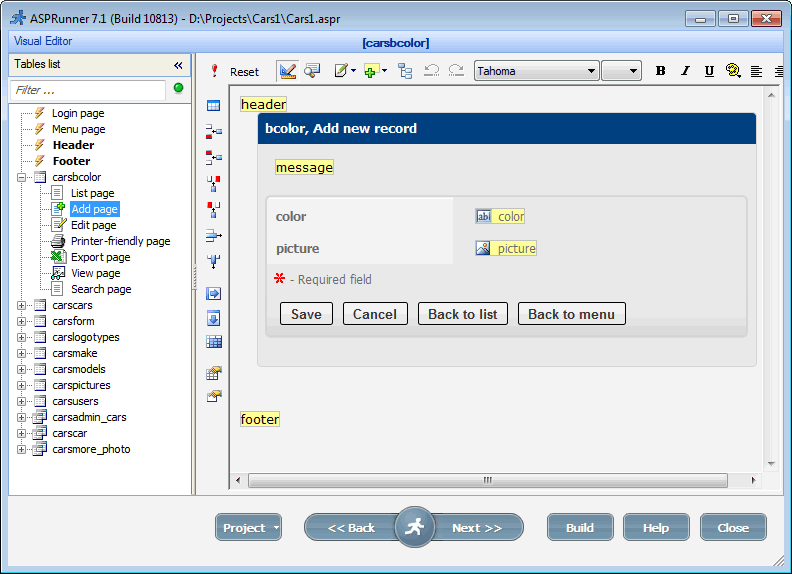This screenshot has height=574, width=792.
Task: Click the red exclamation Reset icon
Action: [x=215, y=71]
